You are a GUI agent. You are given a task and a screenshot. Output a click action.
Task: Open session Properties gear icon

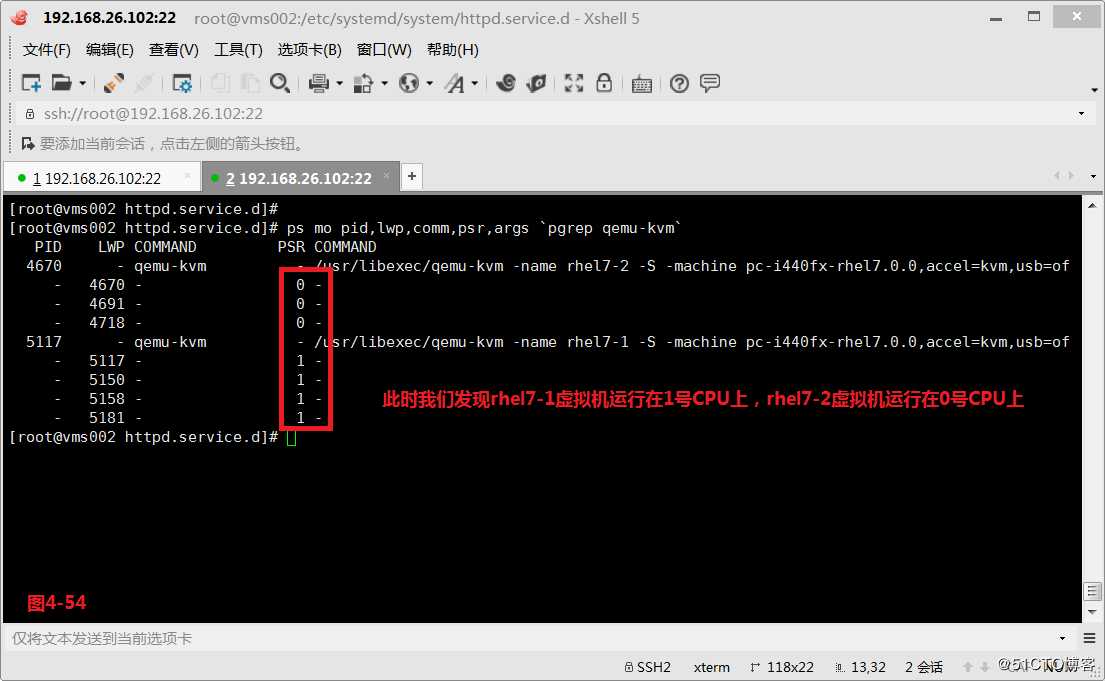tap(182, 83)
